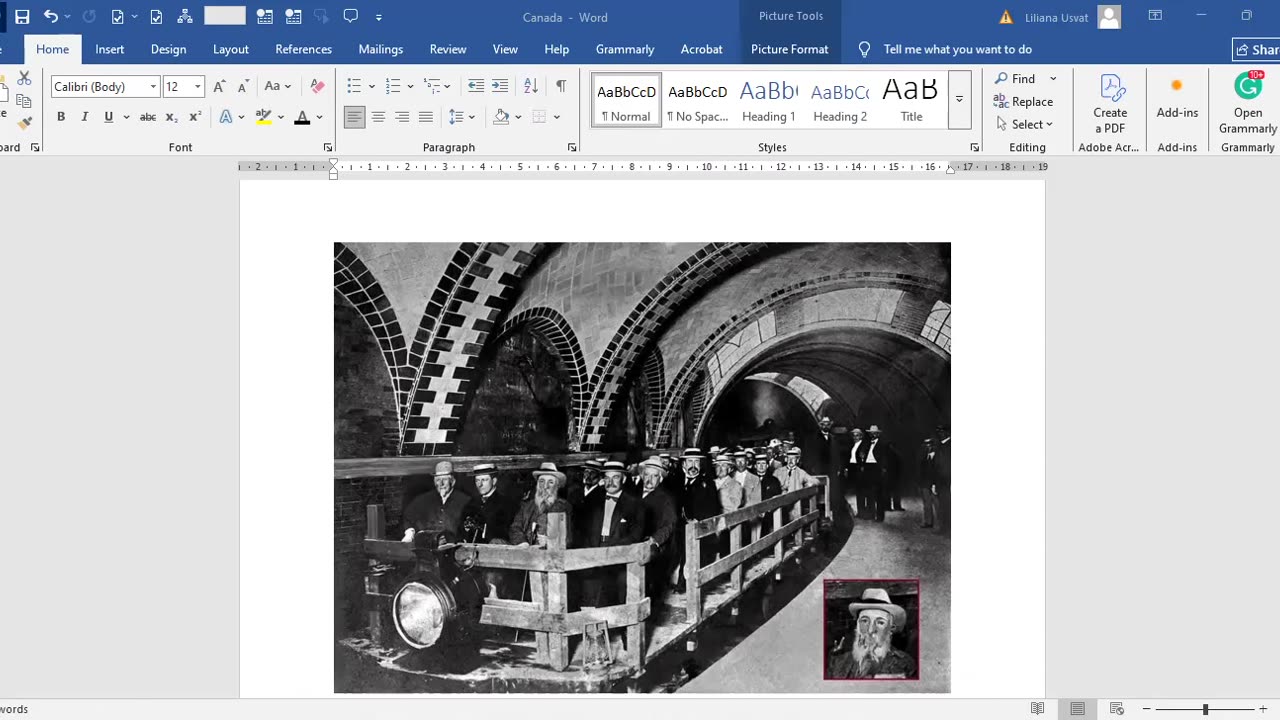Expand the Styles gallery more arrow
The width and height of the screenshot is (1280, 720).
(x=959, y=100)
